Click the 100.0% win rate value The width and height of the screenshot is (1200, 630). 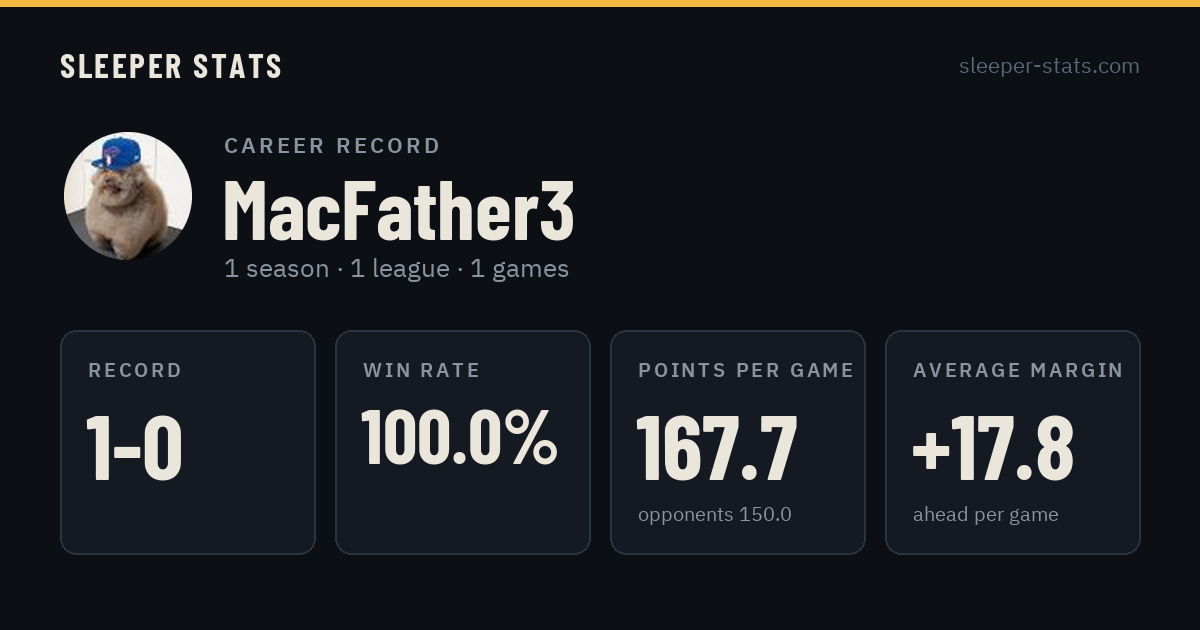pos(459,437)
